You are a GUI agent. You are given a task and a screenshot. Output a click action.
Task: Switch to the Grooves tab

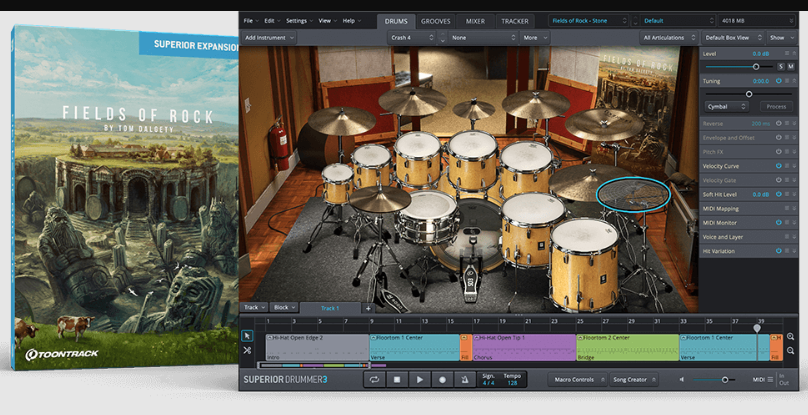point(435,20)
